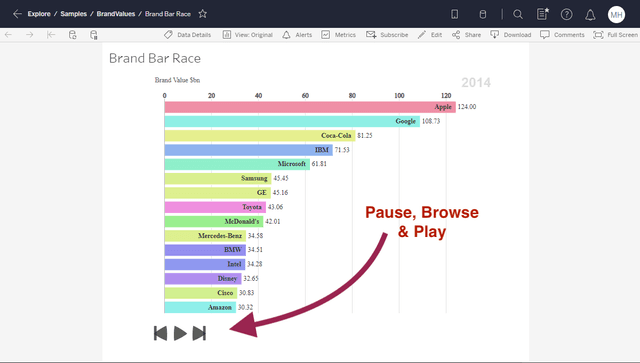Open the search magnifier icon
This screenshot has height=363, width=640.
coord(518,14)
